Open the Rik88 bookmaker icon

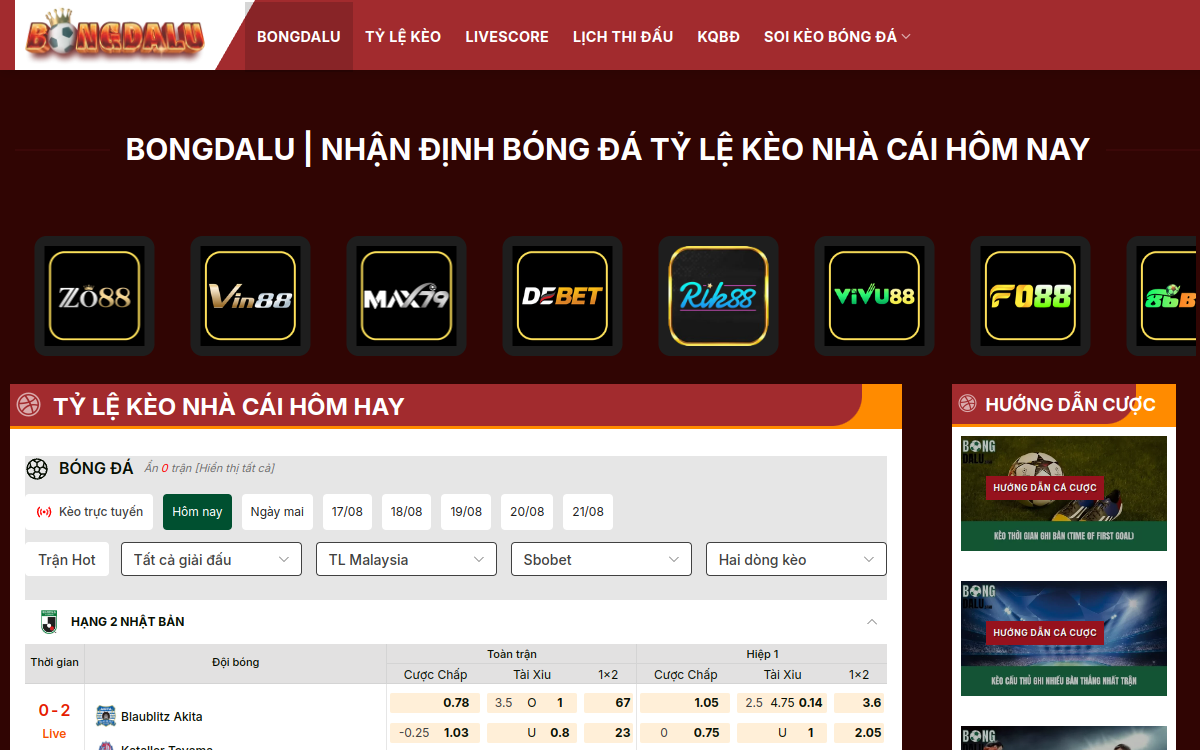[x=719, y=296]
